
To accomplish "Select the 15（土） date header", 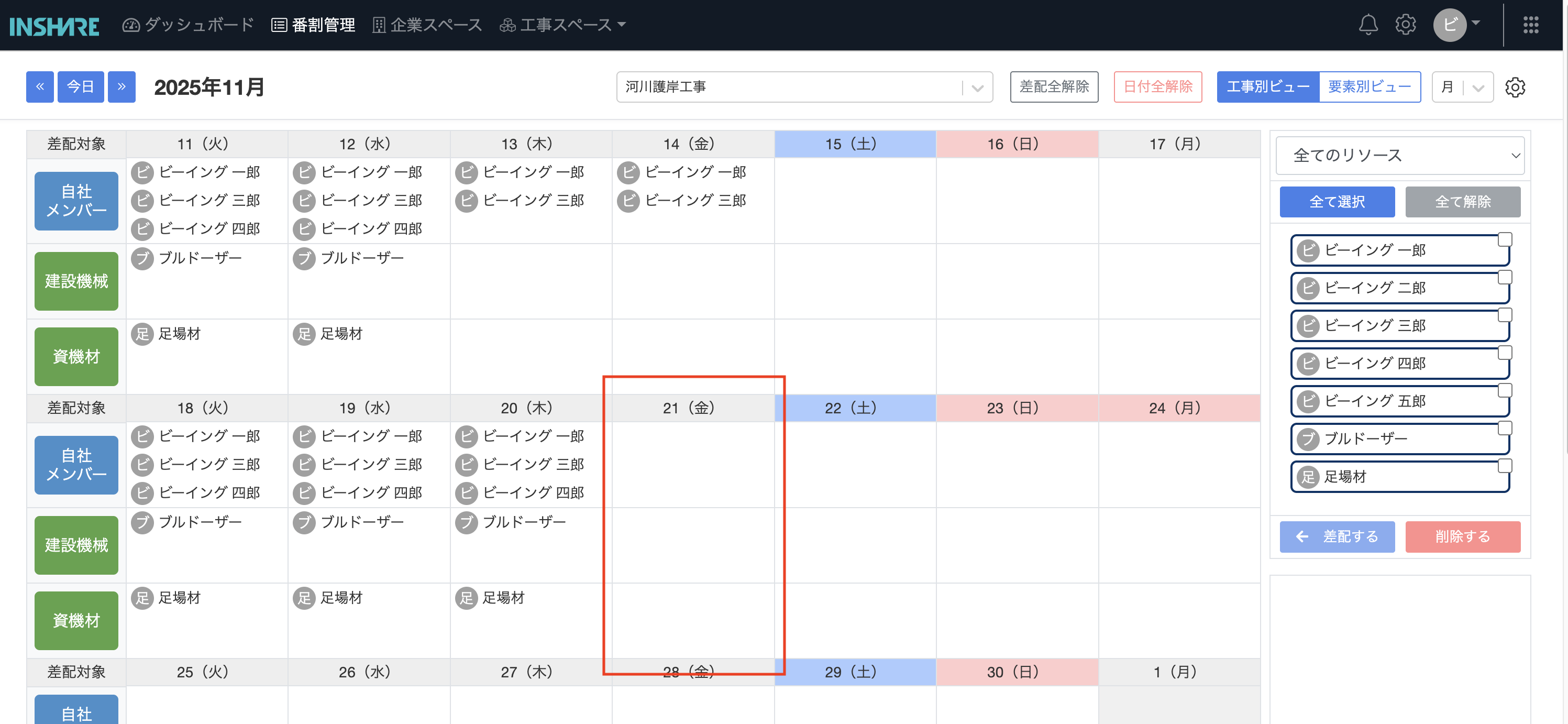I will (855, 144).
